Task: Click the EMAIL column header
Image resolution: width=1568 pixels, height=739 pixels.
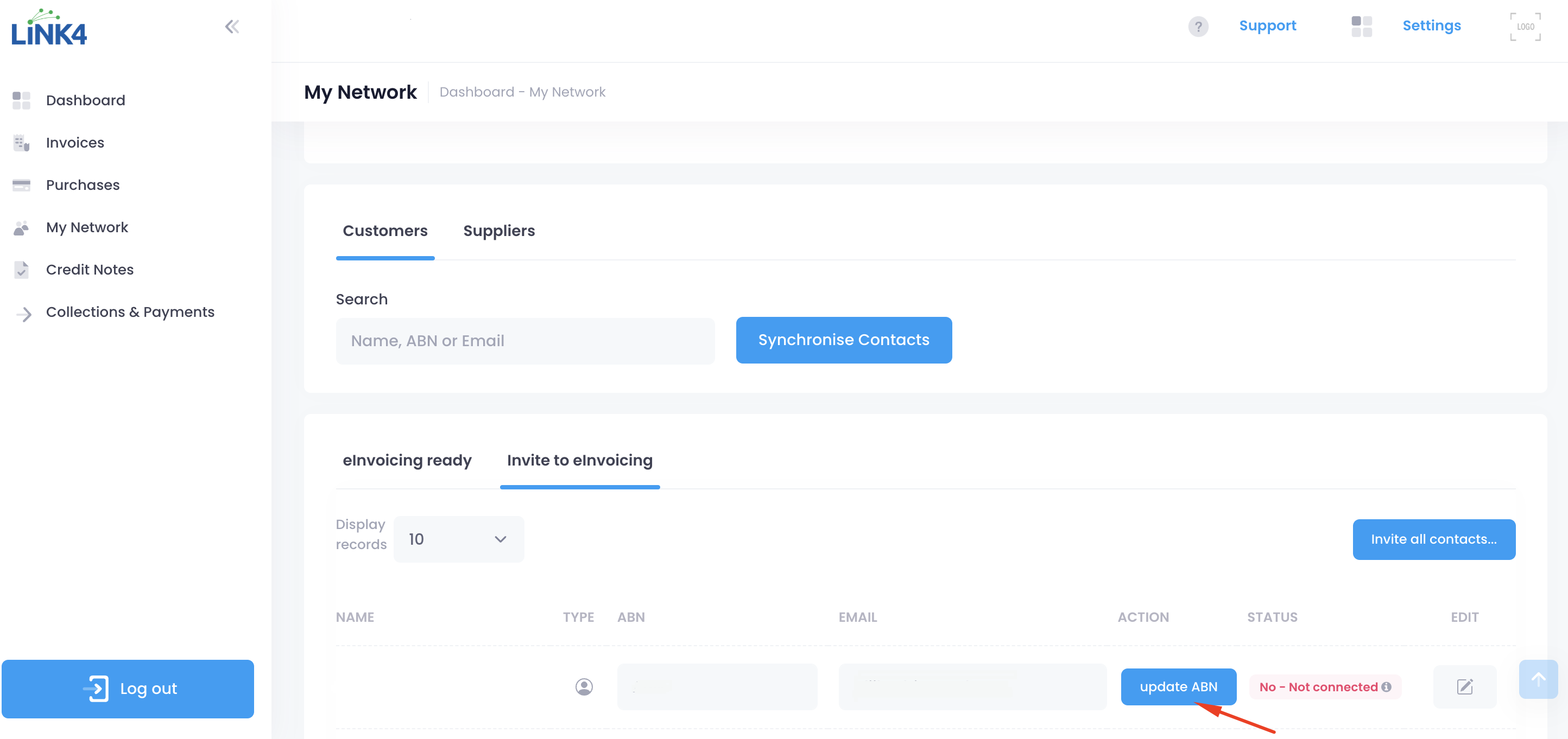Action: (857, 617)
